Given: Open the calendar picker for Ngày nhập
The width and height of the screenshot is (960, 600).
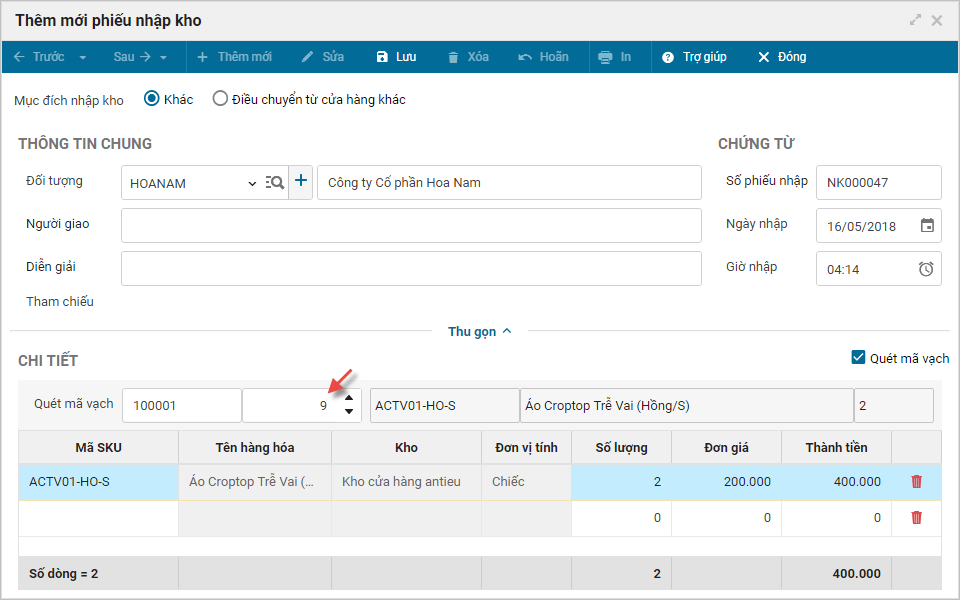Looking at the screenshot, I should pos(927,226).
